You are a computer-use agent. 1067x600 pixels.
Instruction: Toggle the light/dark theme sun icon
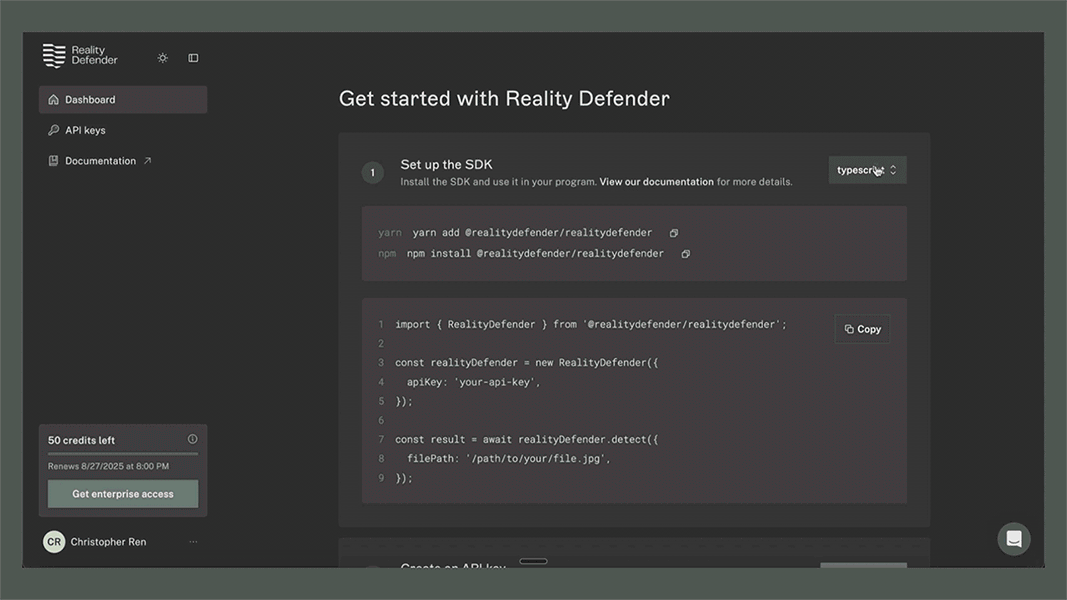pyautogui.click(x=163, y=58)
